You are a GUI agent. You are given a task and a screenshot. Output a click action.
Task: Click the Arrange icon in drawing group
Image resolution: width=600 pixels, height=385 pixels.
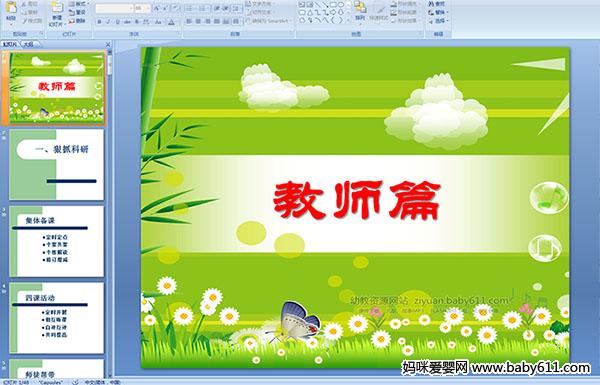[x=360, y=10]
